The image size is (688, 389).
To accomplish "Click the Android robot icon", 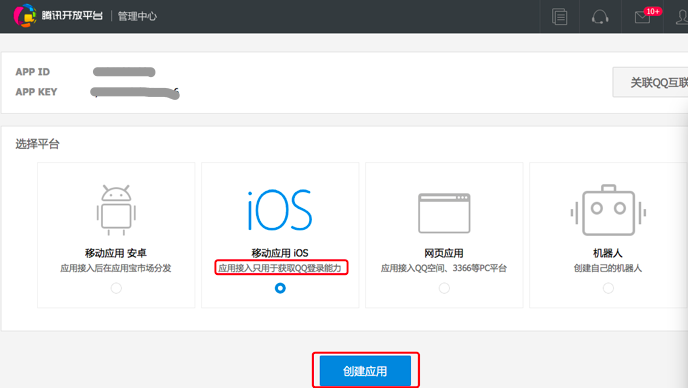I will click(116, 210).
